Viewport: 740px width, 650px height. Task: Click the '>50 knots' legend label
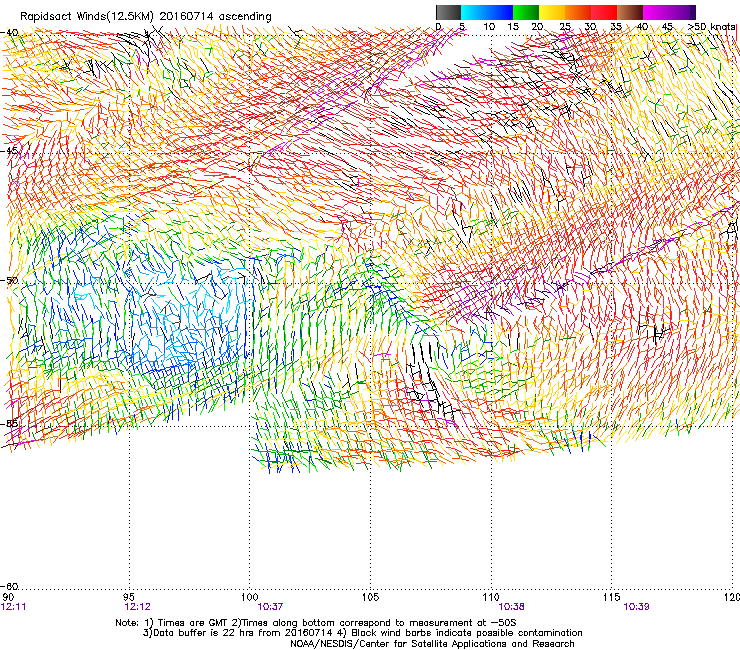712,27
